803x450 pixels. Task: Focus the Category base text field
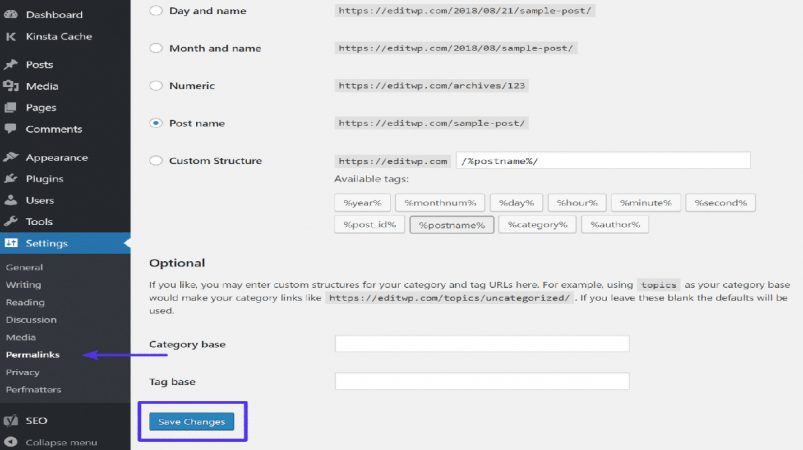point(482,344)
